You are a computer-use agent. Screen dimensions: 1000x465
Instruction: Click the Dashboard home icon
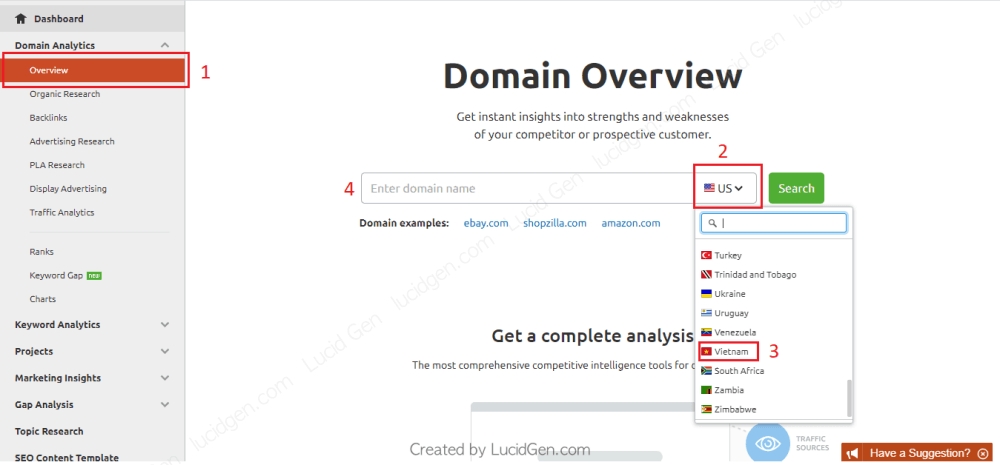(21, 18)
